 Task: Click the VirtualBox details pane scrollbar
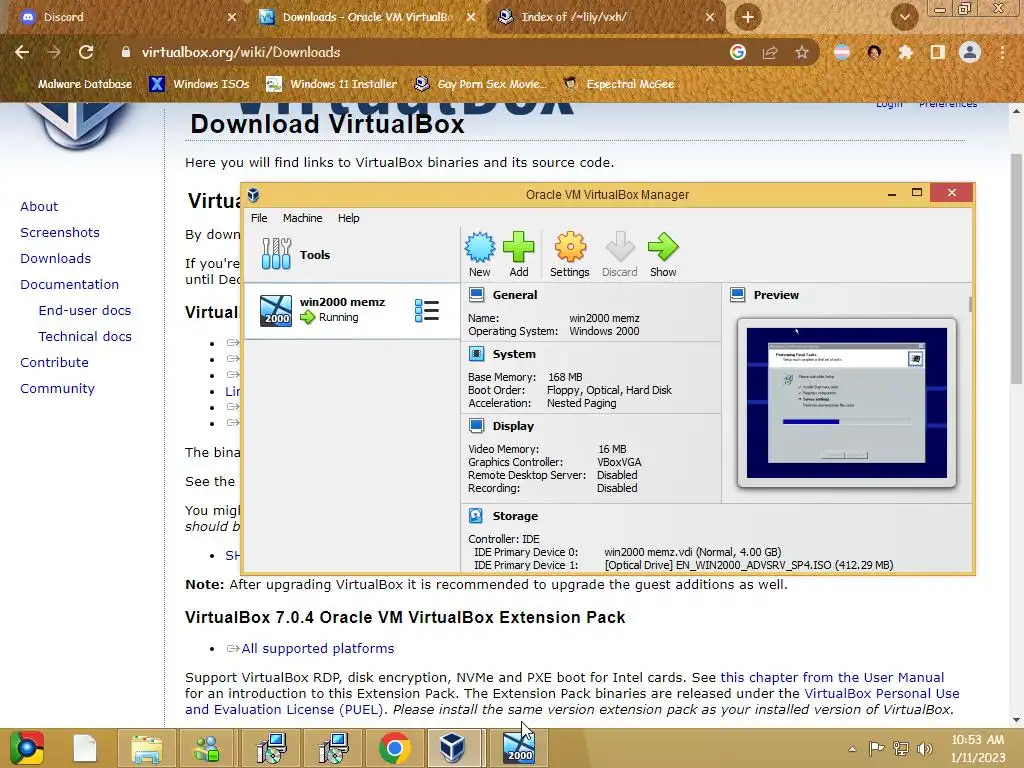(x=970, y=304)
